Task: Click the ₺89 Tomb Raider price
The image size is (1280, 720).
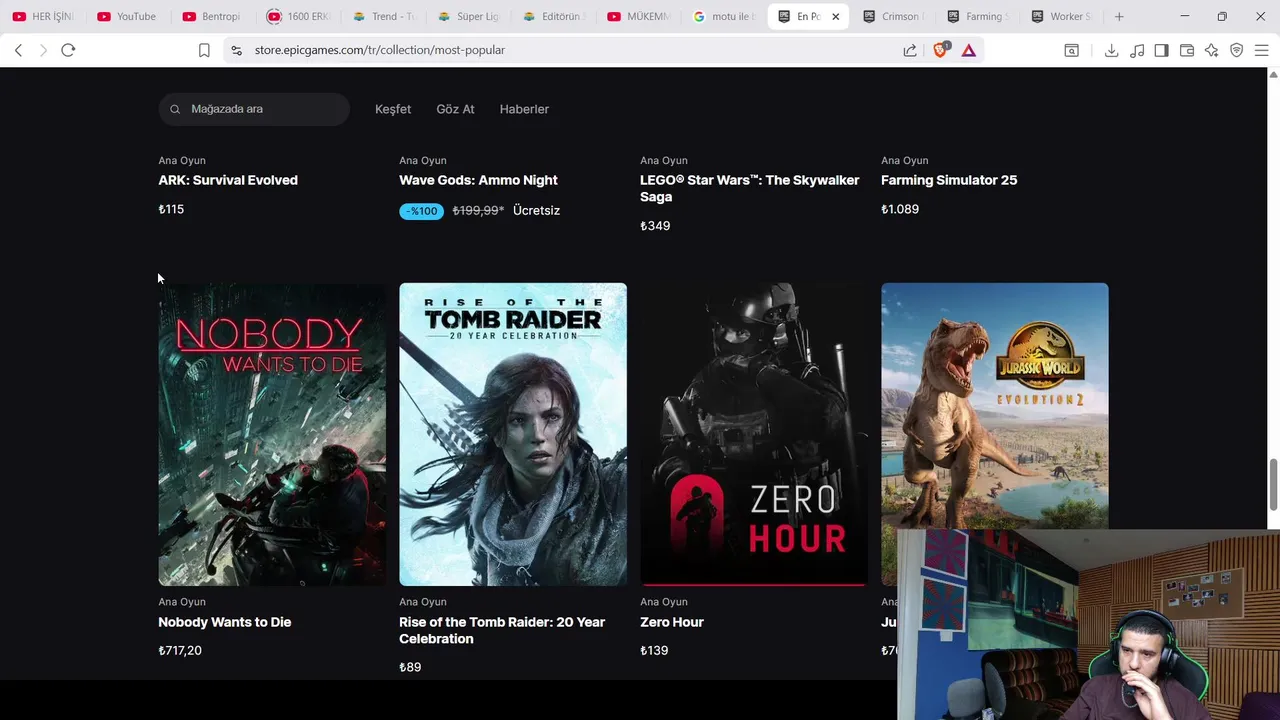Action: click(410, 667)
